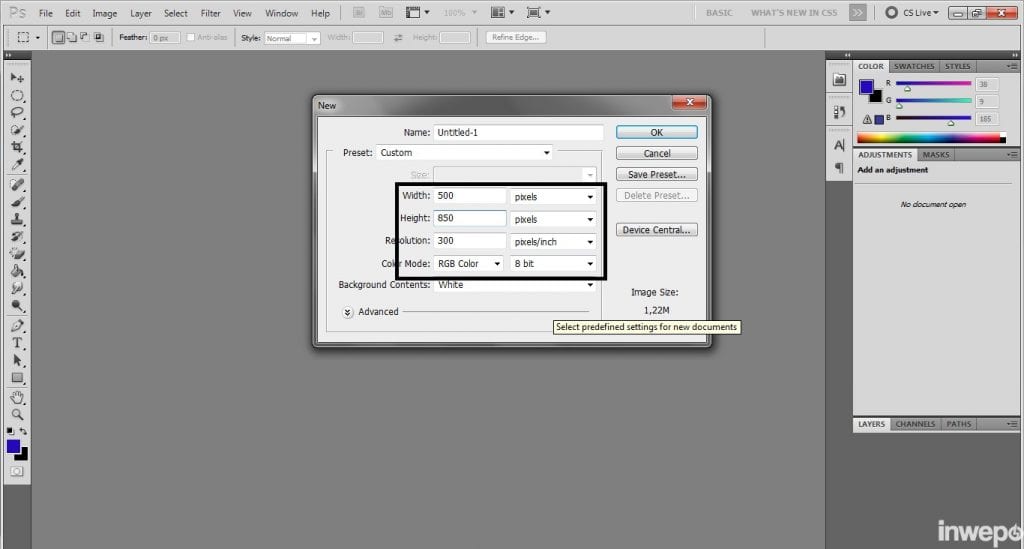Click the red R color slider
Image resolution: width=1024 pixels, height=549 pixels.
(933, 84)
